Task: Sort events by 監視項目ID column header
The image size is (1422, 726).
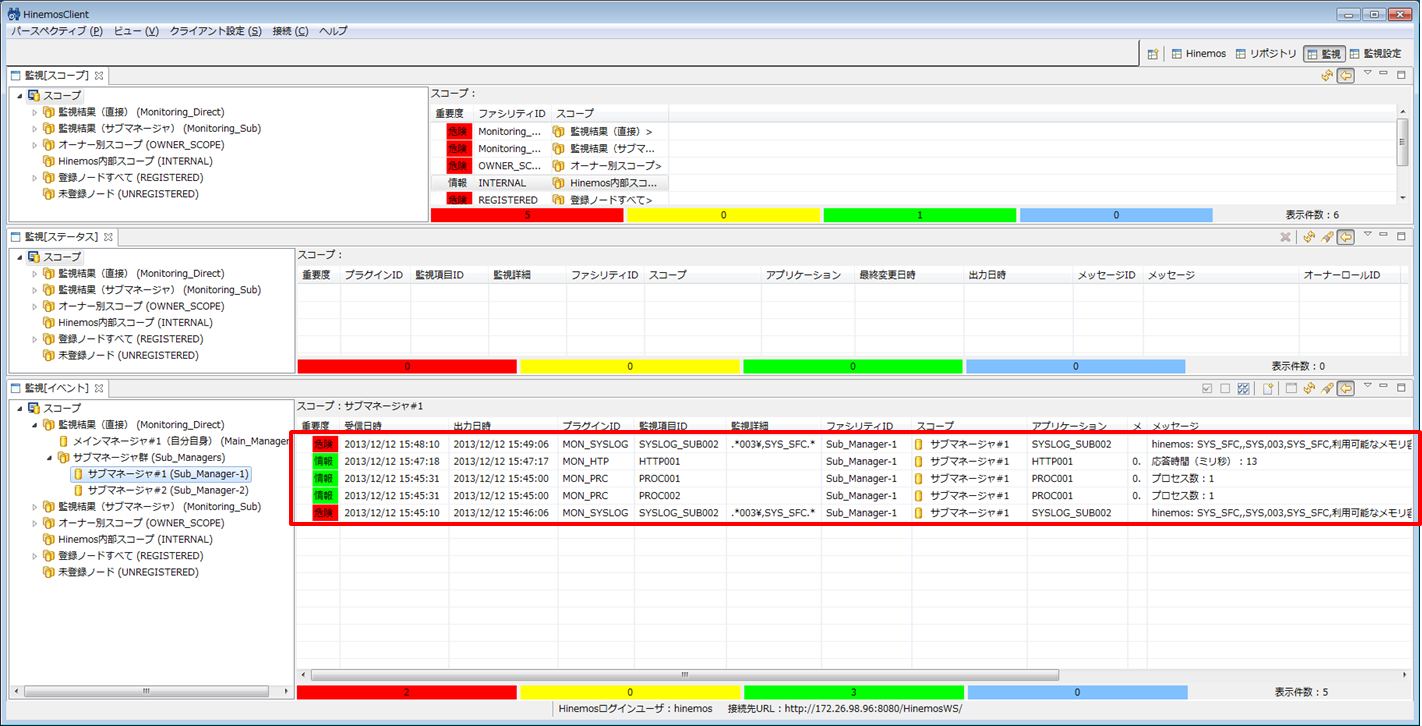Action: pos(680,426)
